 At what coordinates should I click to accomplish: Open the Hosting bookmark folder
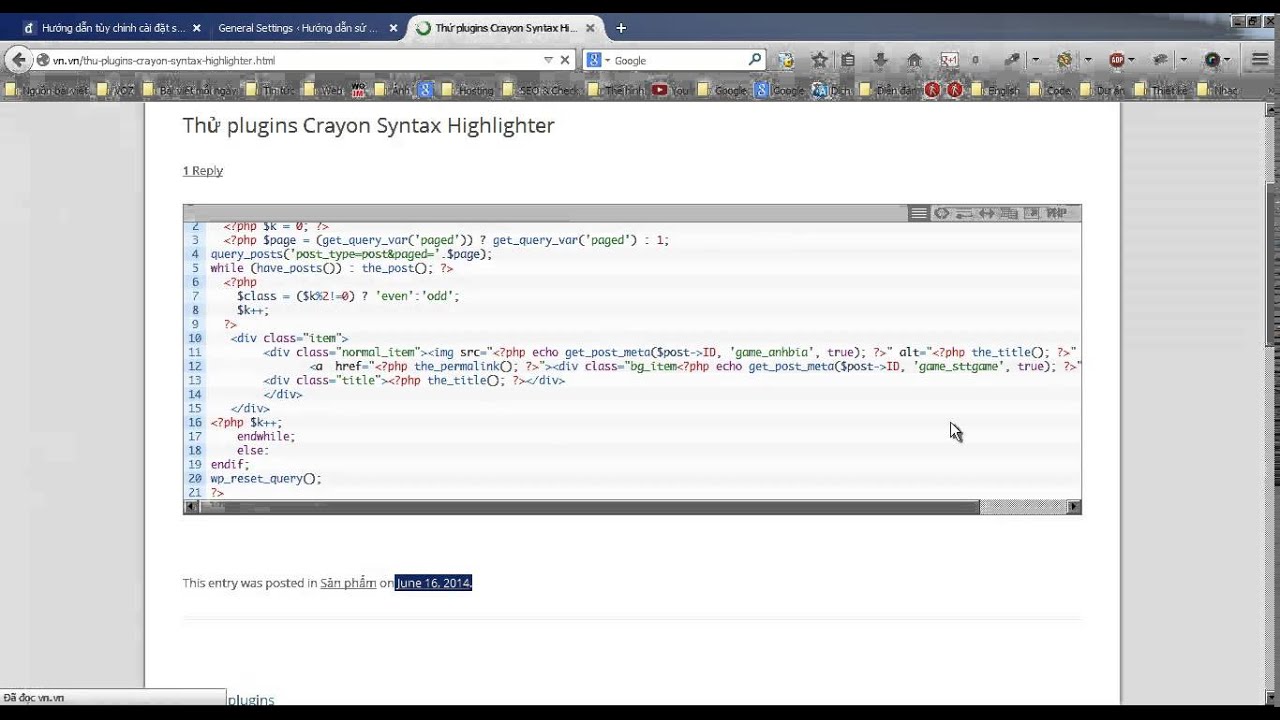click(468, 90)
